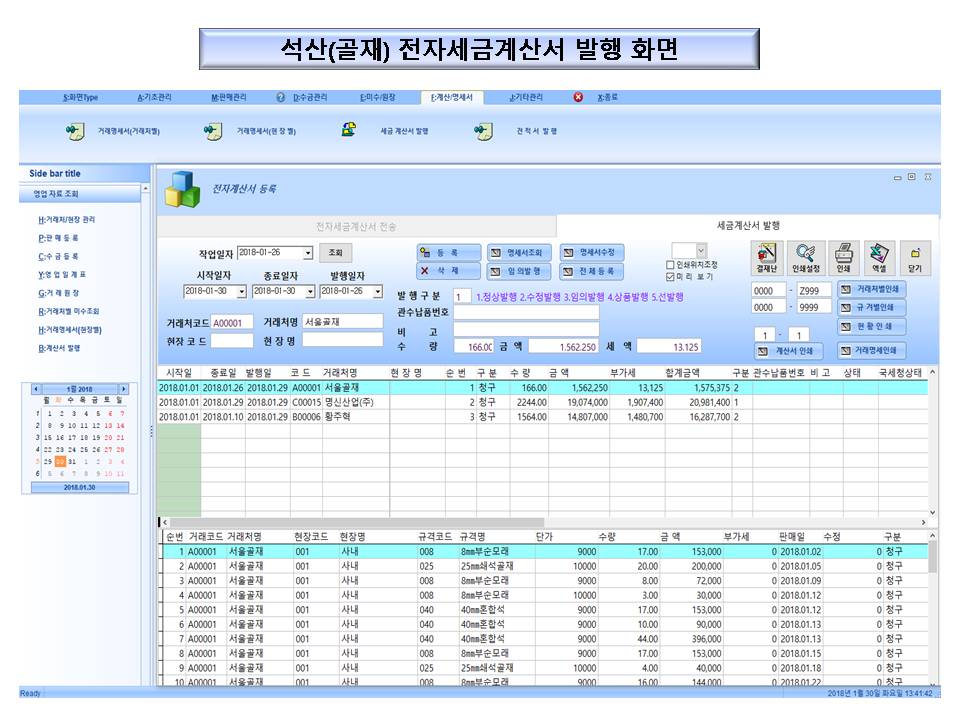Open the M:판매관리 menu

[228, 97]
